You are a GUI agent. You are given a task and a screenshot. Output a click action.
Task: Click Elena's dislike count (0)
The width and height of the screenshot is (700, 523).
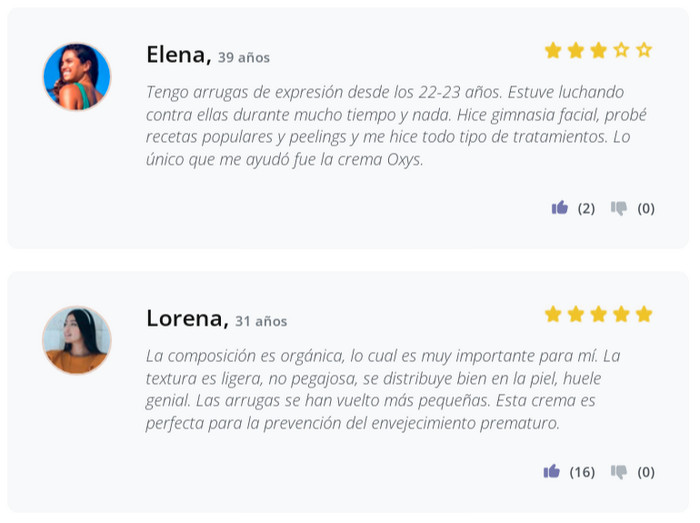(x=646, y=209)
